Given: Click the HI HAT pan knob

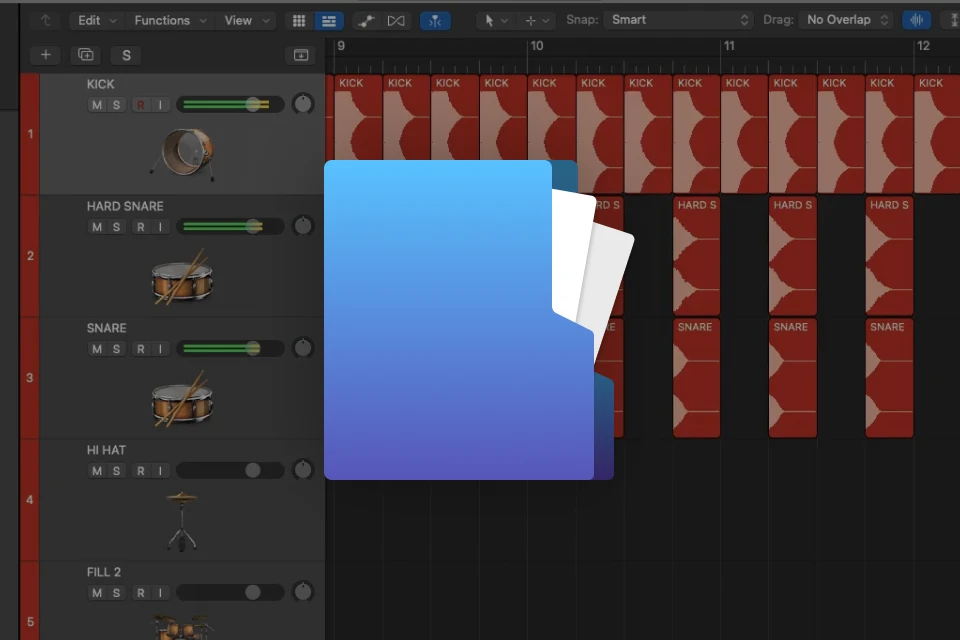Looking at the screenshot, I should point(303,470).
